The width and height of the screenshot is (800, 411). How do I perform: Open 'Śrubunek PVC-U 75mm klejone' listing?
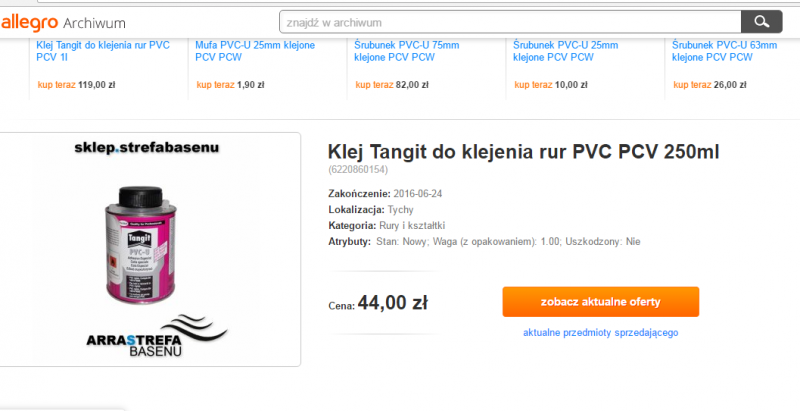[407, 51]
